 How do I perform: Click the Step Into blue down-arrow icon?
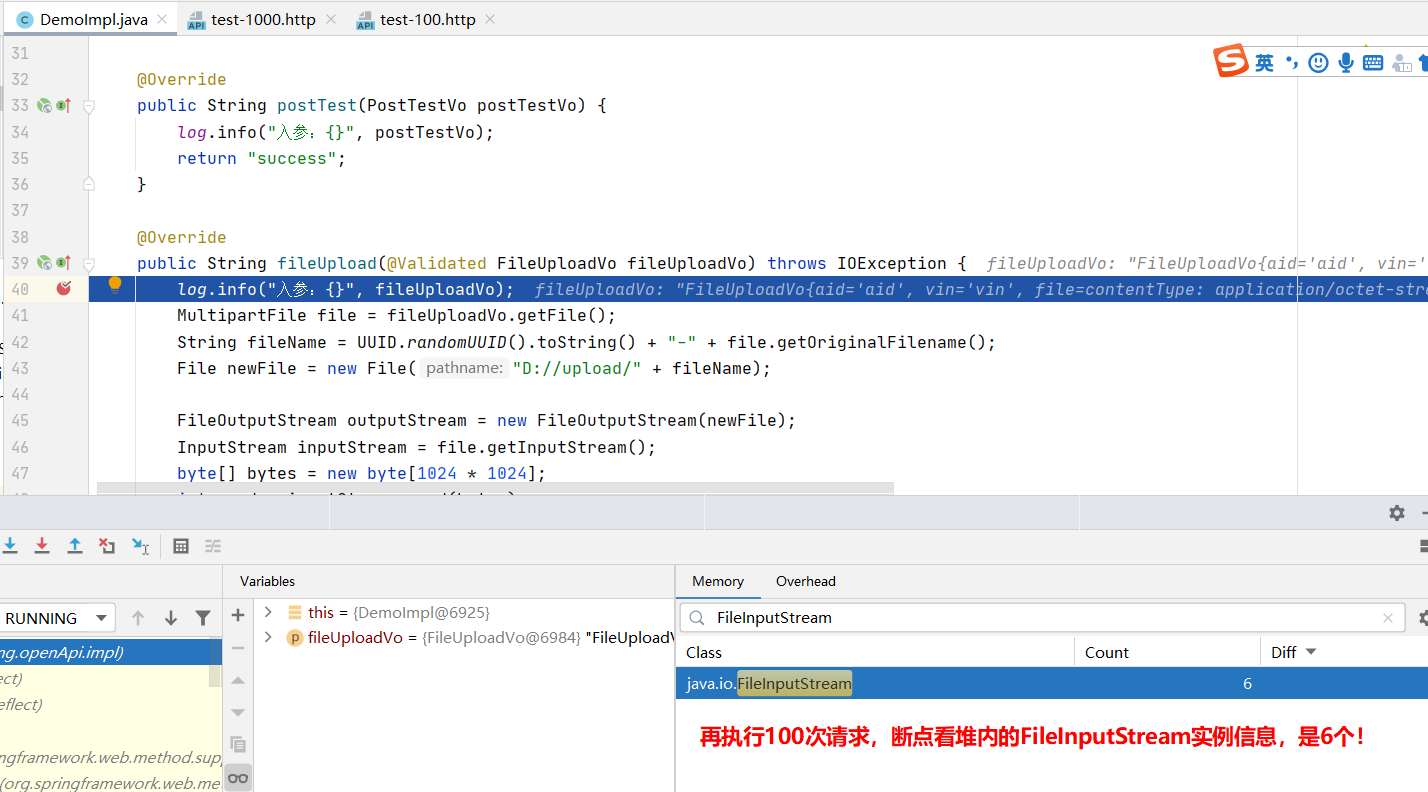coord(10,545)
